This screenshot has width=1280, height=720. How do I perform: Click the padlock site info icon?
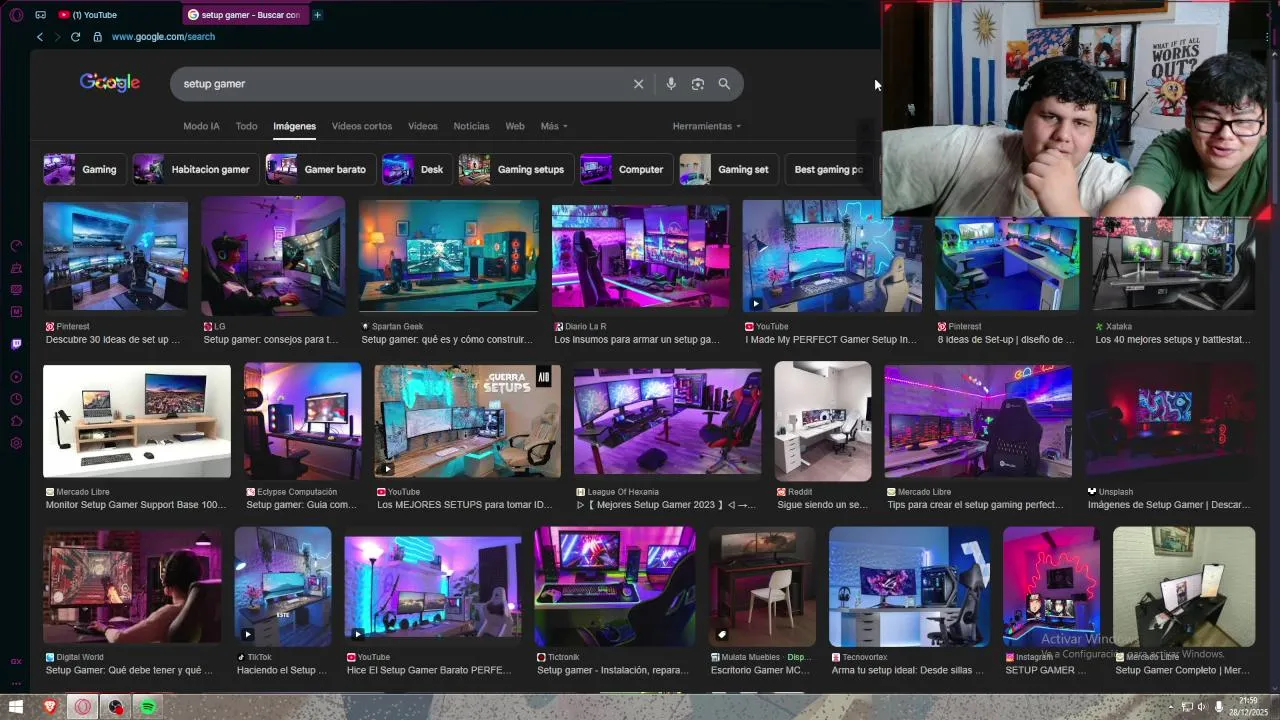tap(97, 37)
